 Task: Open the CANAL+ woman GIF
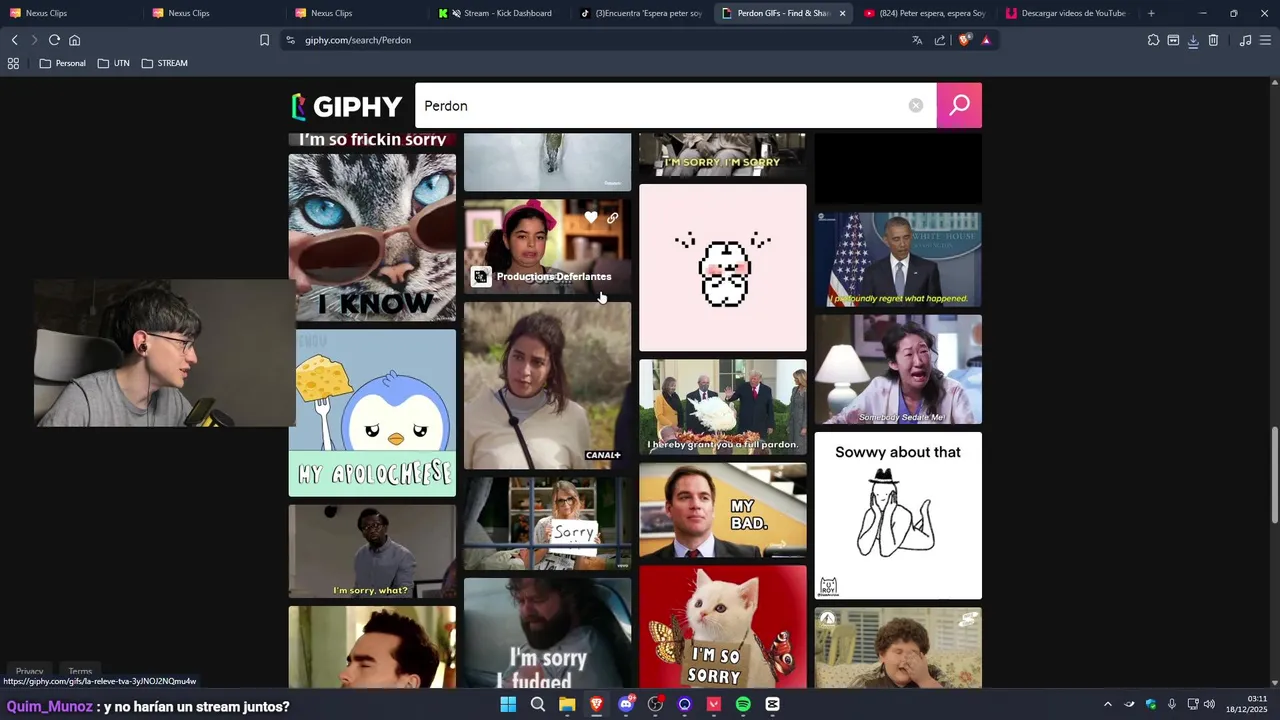(548, 385)
